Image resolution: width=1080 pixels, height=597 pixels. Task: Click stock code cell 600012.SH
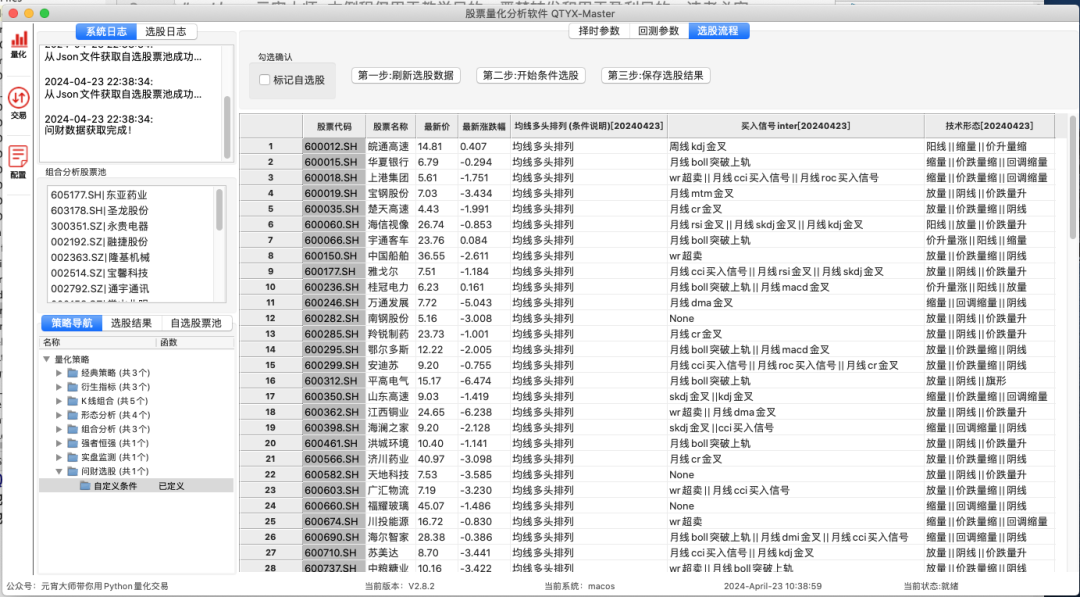[334, 147]
